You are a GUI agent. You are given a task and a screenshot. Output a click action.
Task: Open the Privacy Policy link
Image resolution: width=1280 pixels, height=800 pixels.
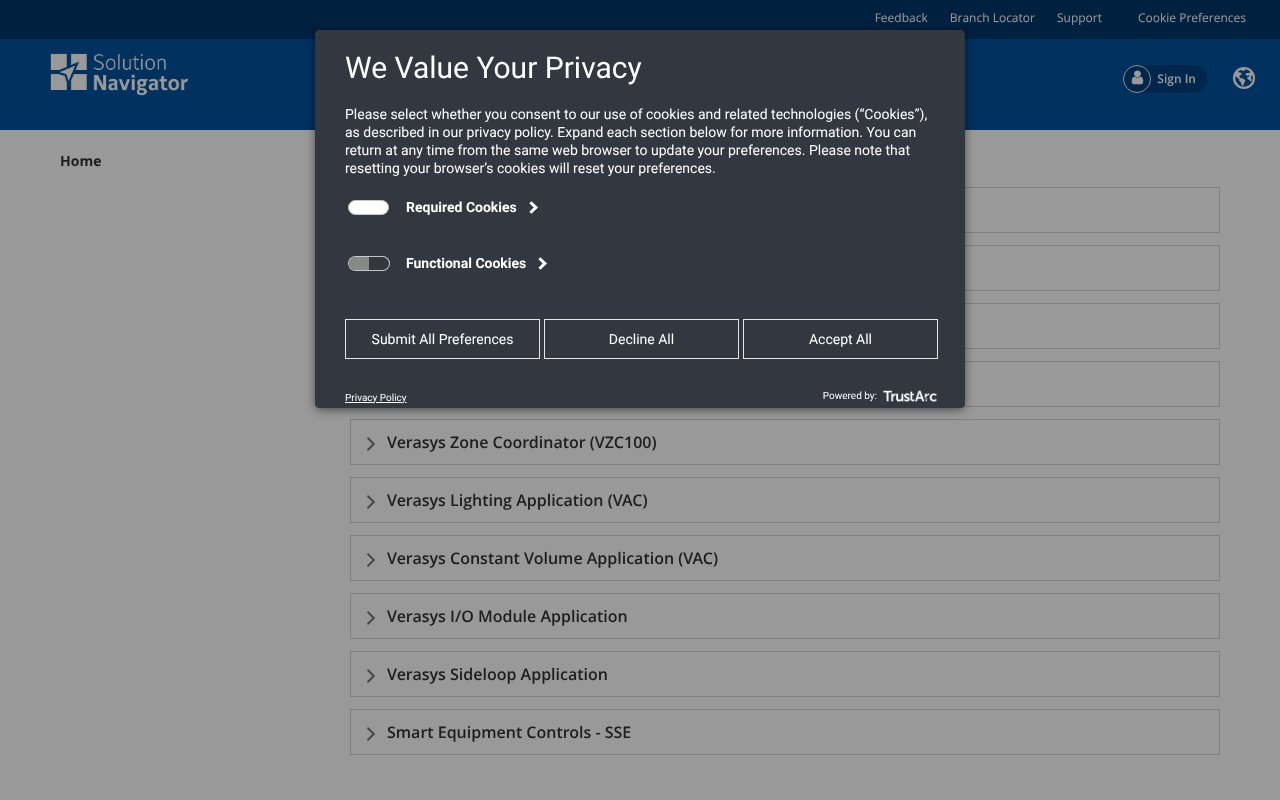tap(375, 397)
